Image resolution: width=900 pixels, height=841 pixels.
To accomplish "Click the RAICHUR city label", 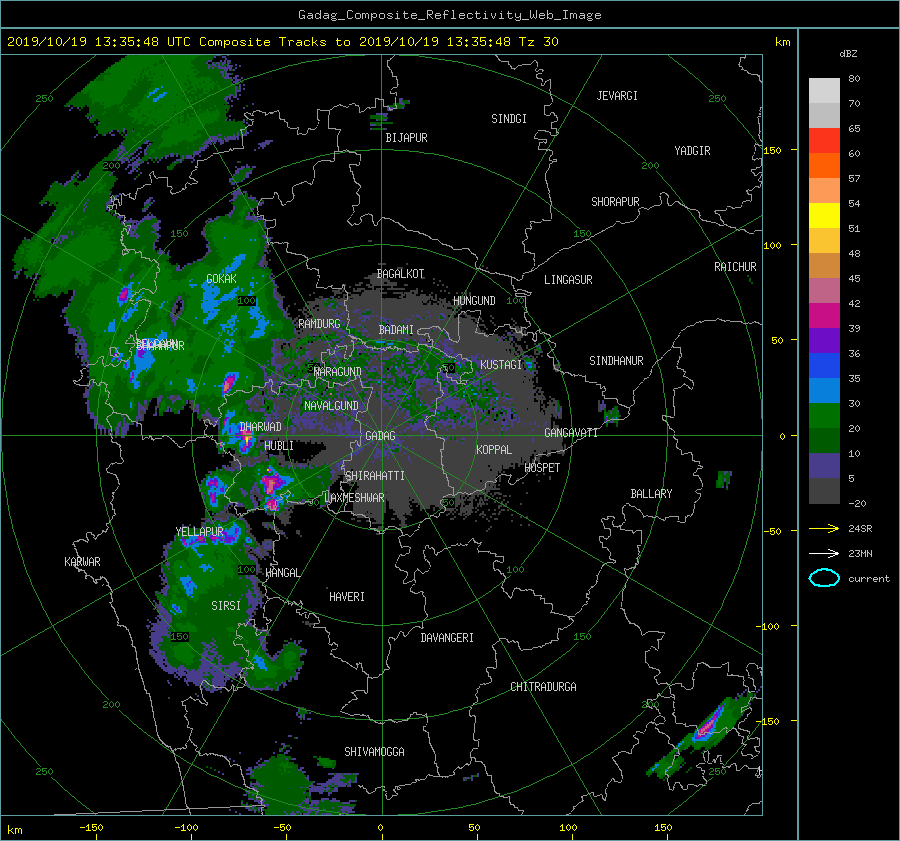I will point(735,267).
